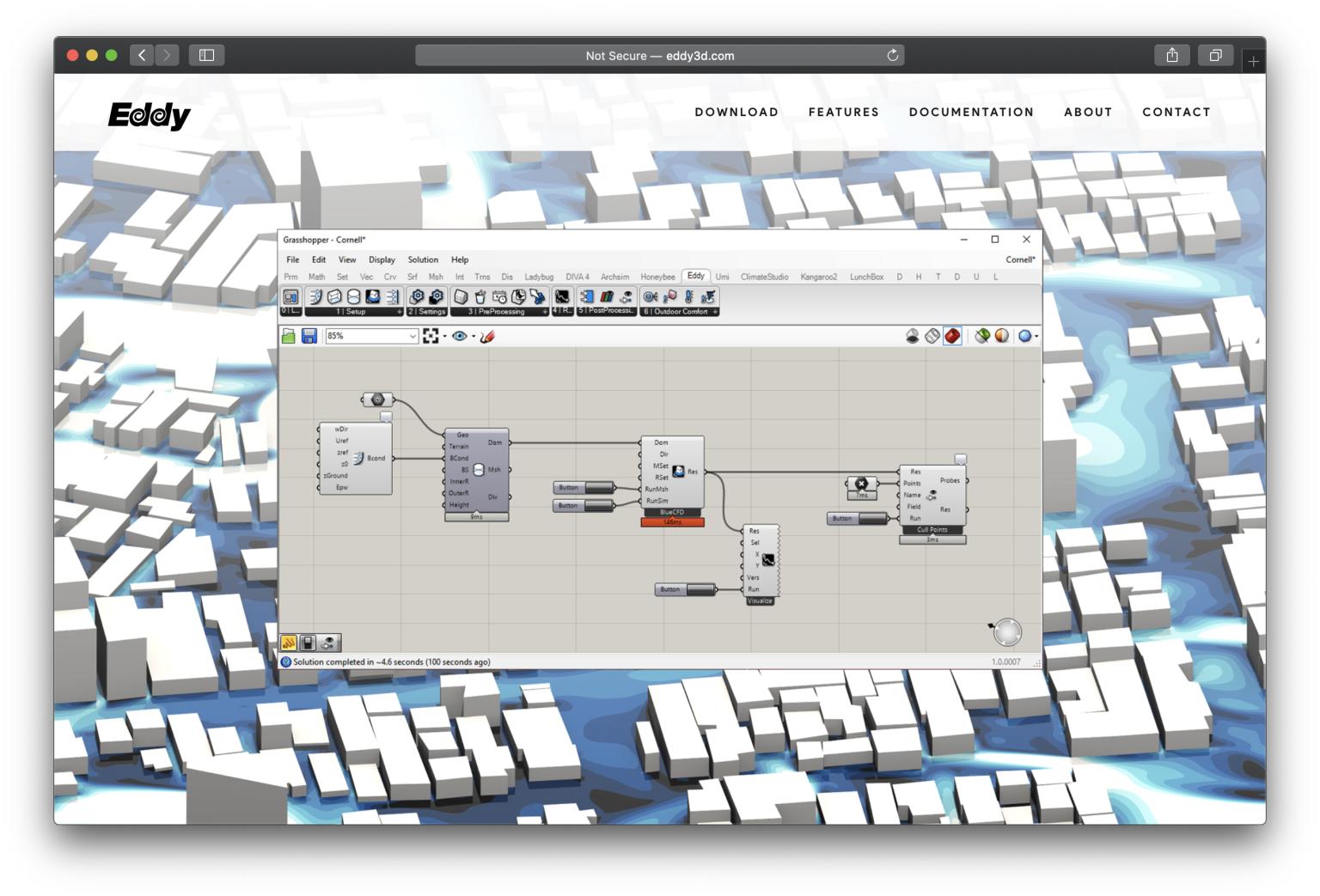Image resolution: width=1320 pixels, height=896 pixels.
Task: Select the wind boundary condition icon in Setup
Action: click(315, 296)
